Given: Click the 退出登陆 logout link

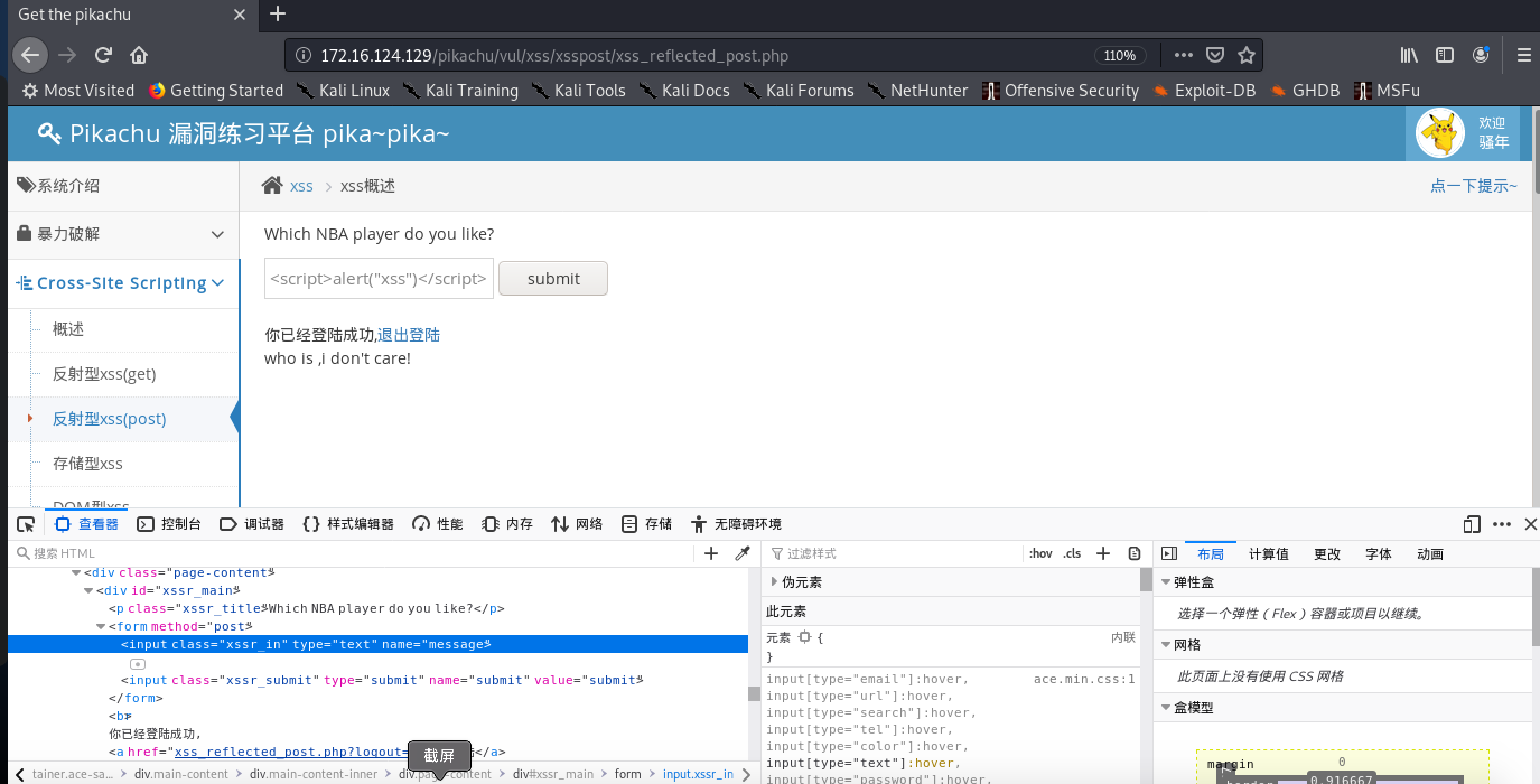Looking at the screenshot, I should [408, 335].
